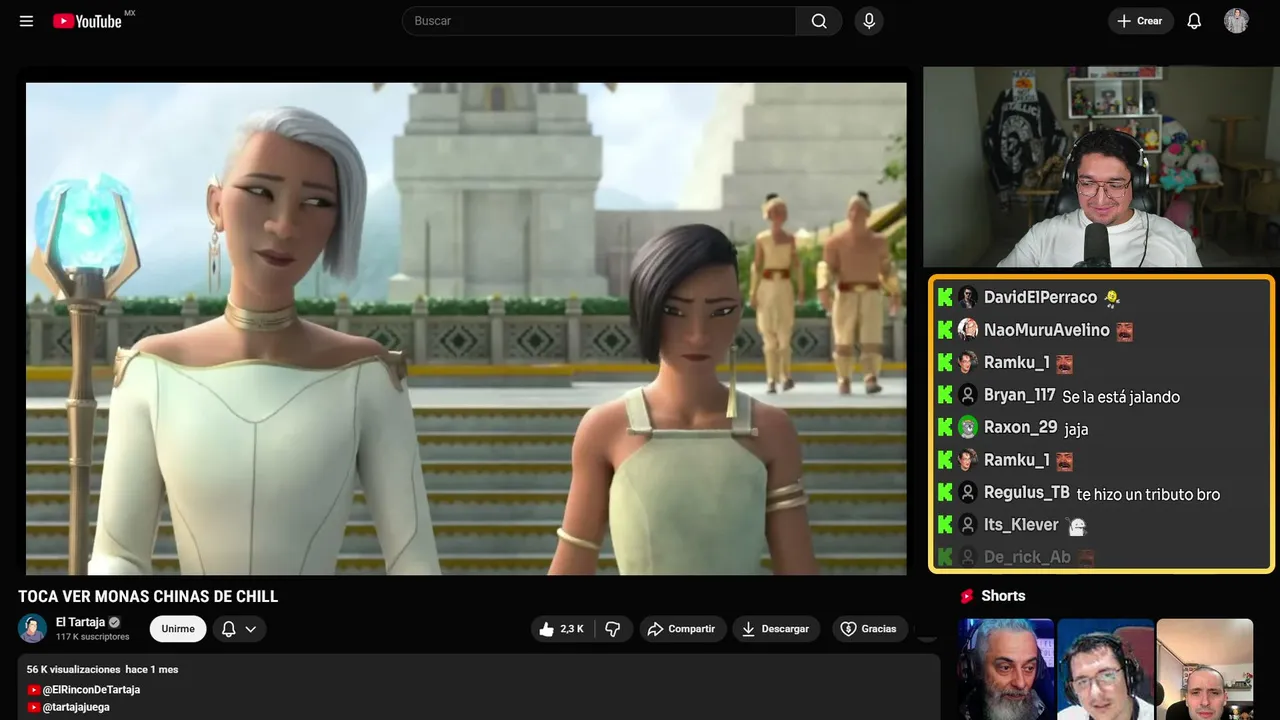Click the NaoMuruAvelino chat username

coord(1047,330)
